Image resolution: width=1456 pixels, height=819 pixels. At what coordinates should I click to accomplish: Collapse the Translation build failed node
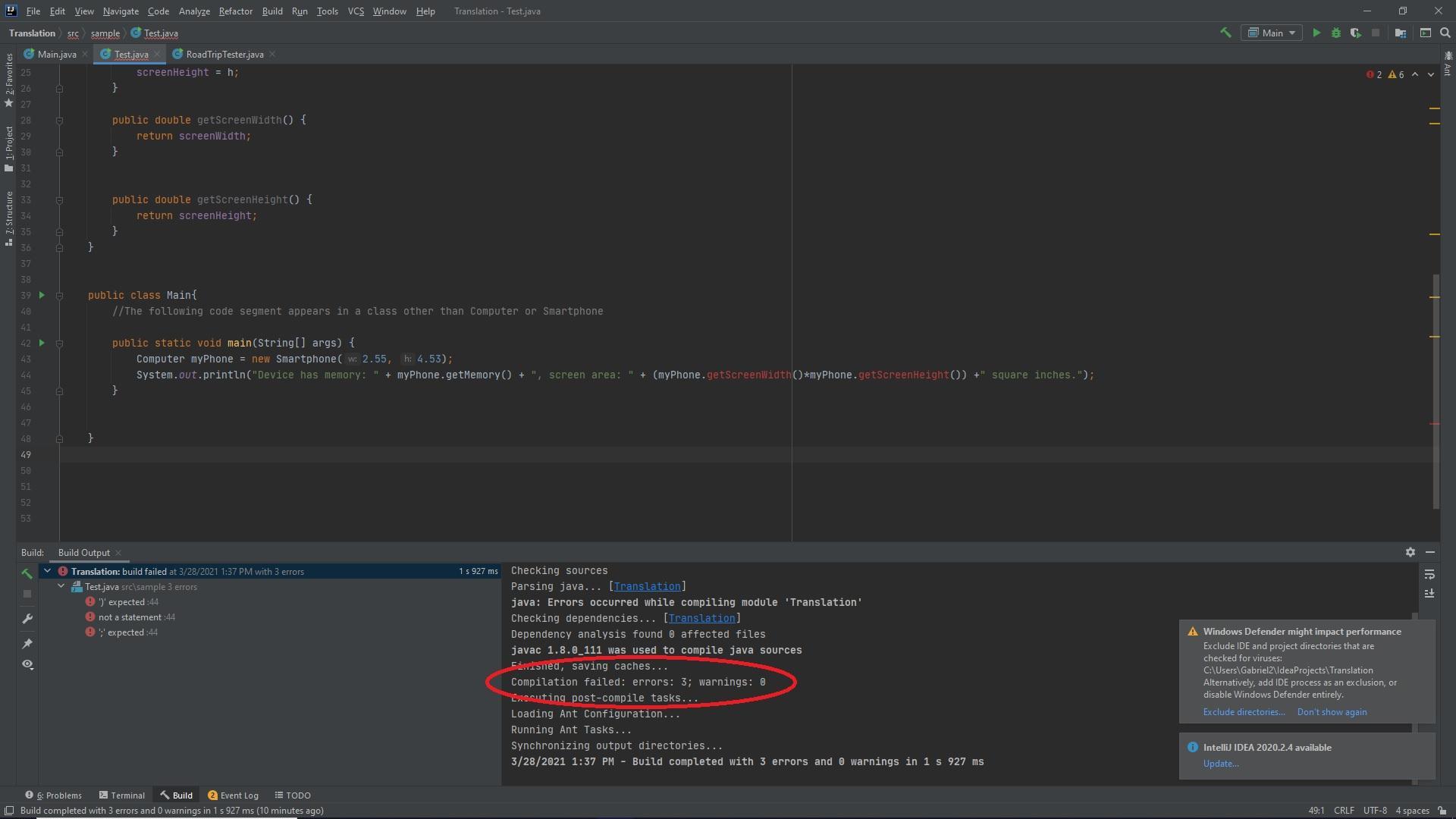(x=48, y=571)
